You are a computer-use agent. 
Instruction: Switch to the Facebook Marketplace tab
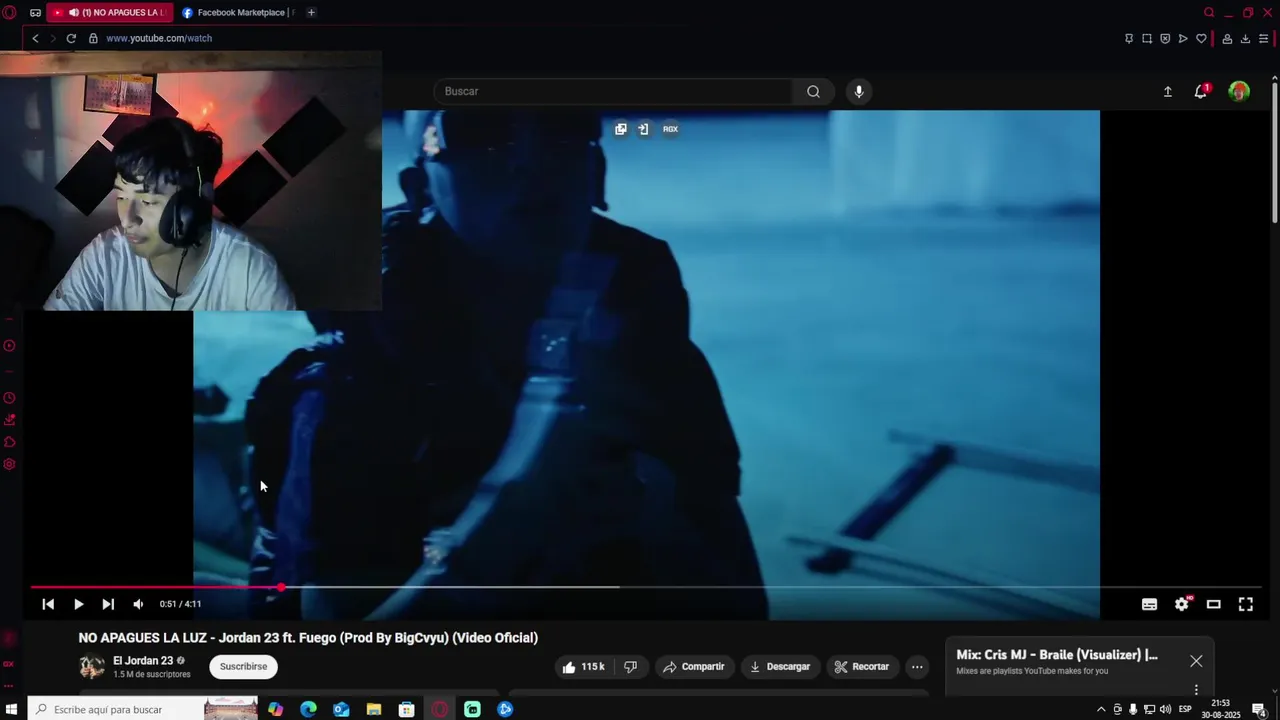[x=238, y=12]
